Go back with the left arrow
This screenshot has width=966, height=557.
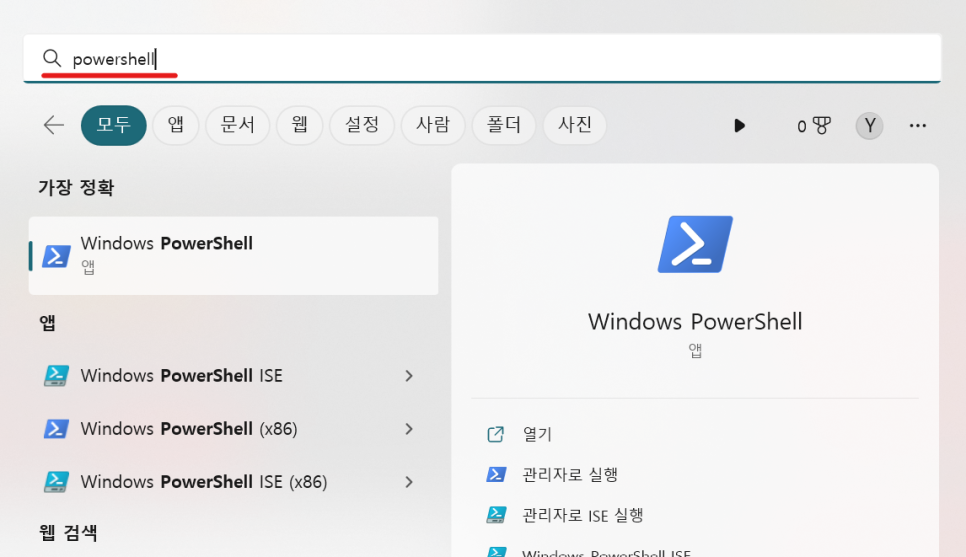point(54,125)
